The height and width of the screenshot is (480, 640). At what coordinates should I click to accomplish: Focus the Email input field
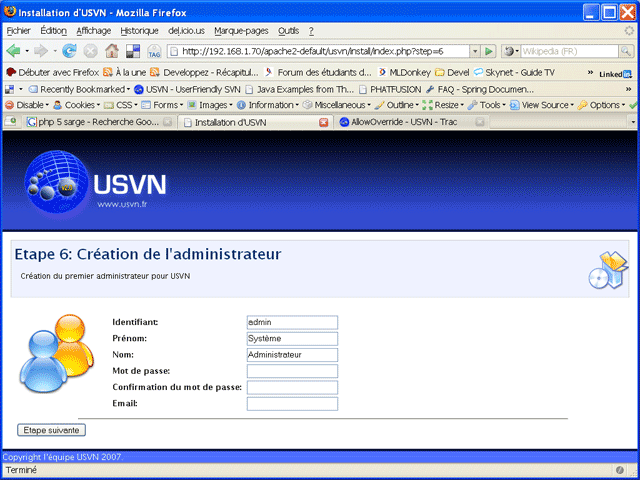(x=292, y=404)
